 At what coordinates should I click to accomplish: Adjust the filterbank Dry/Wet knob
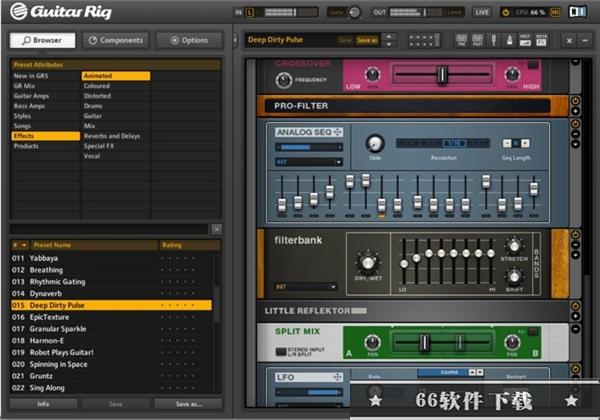(368, 262)
